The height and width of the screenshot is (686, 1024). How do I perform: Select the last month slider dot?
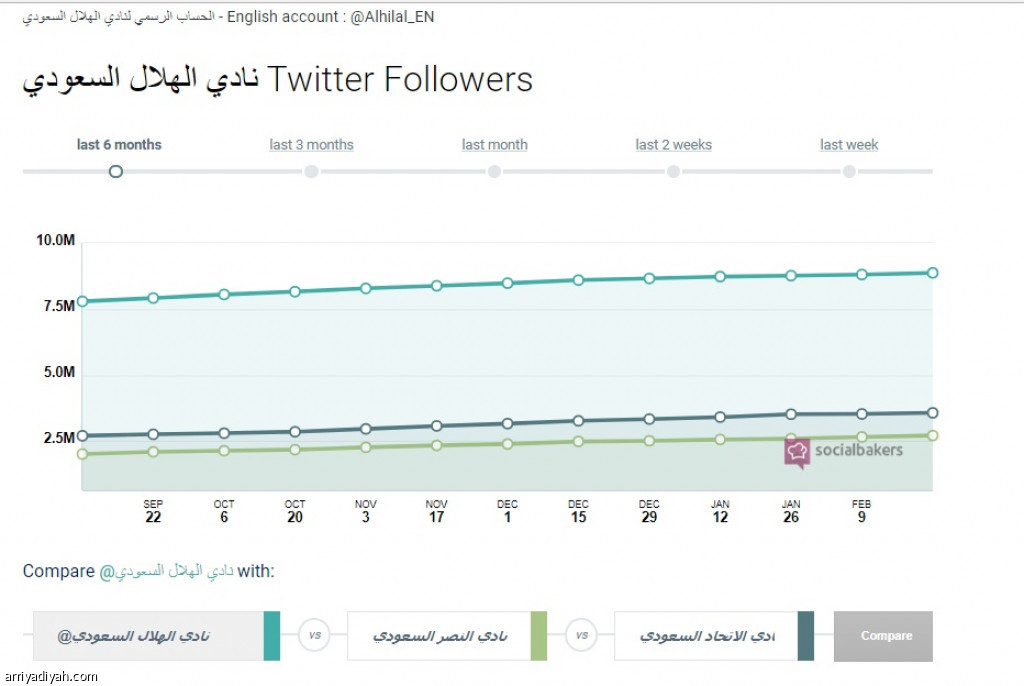click(x=494, y=171)
